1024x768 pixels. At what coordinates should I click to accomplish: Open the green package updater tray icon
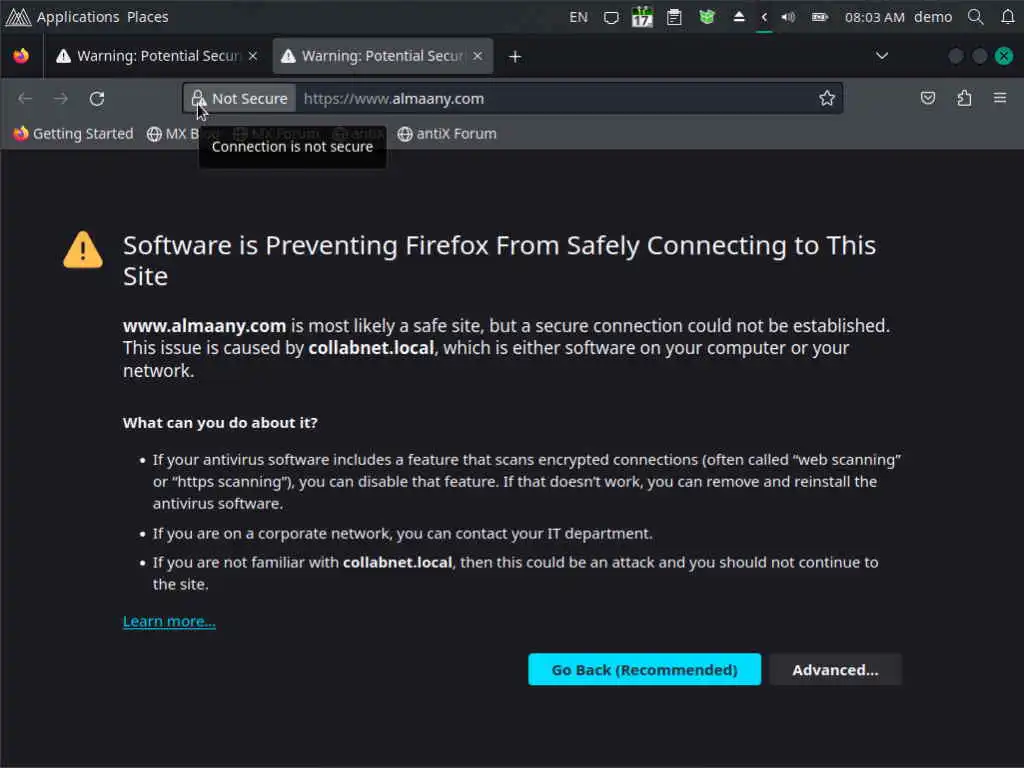click(x=707, y=17)
